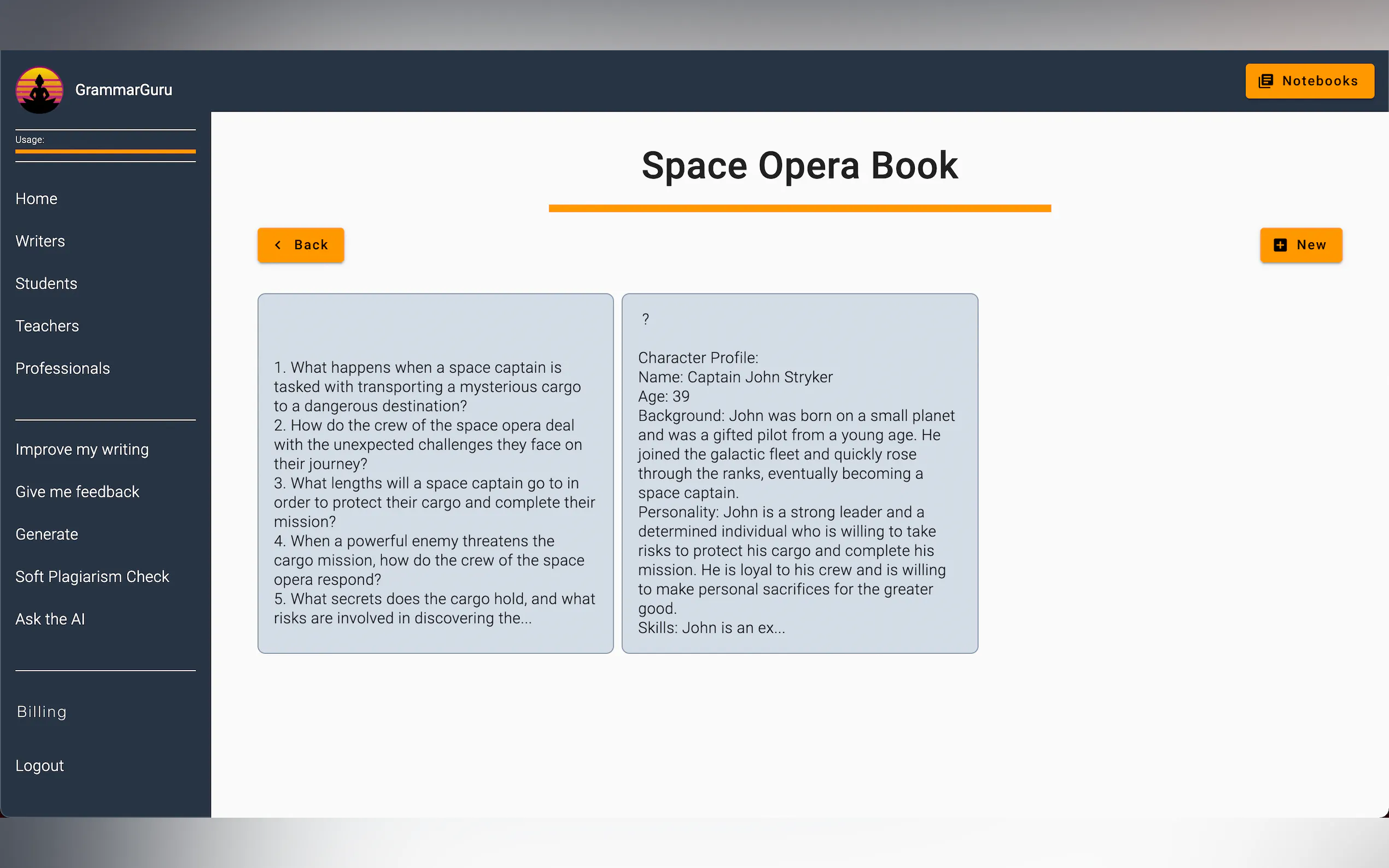Open the Captain John Stryker note card
The width and height of the screenshot is (1389, 868).
click(799, 473)
